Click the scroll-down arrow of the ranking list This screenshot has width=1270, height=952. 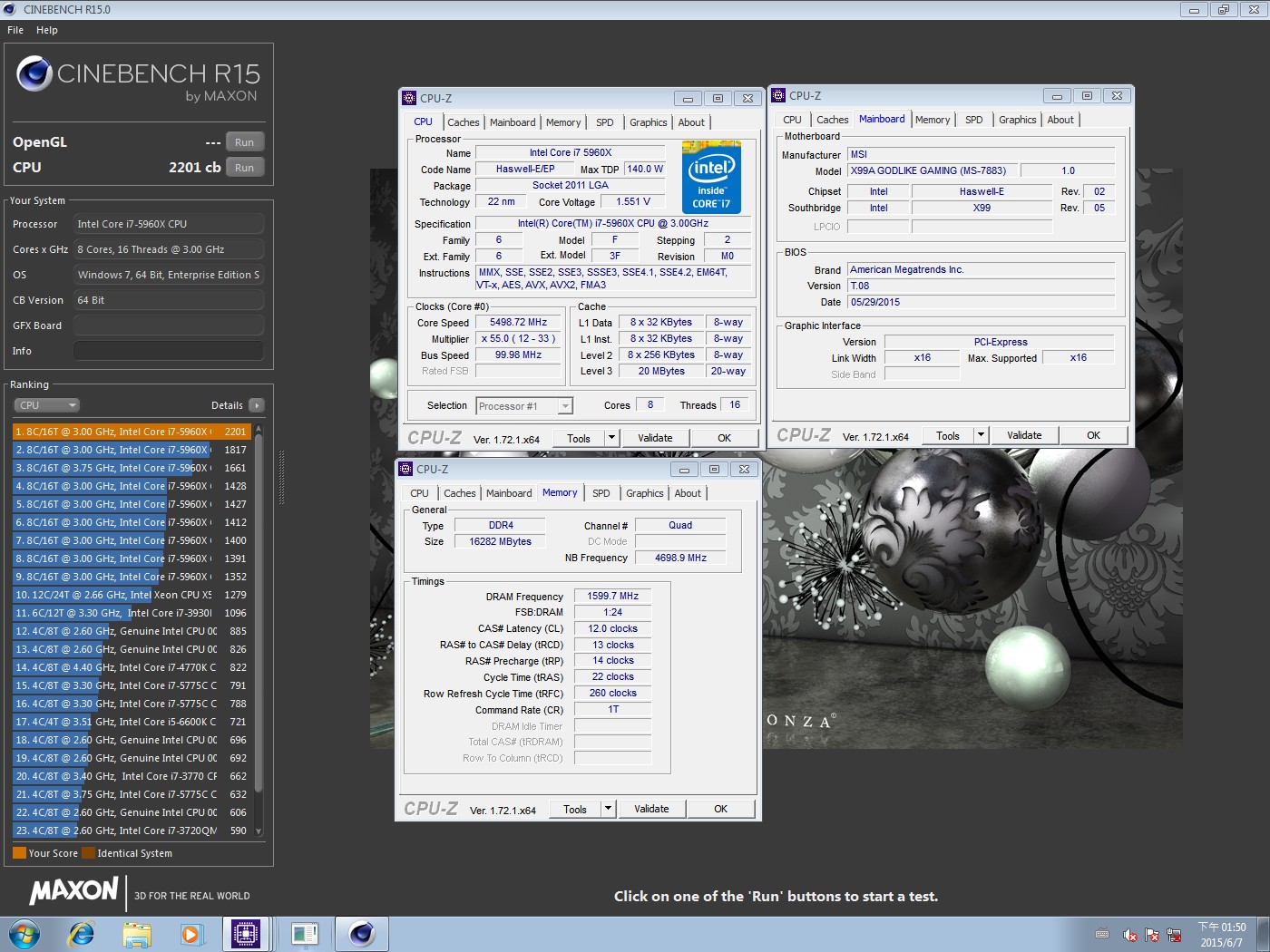click(259, 831)
